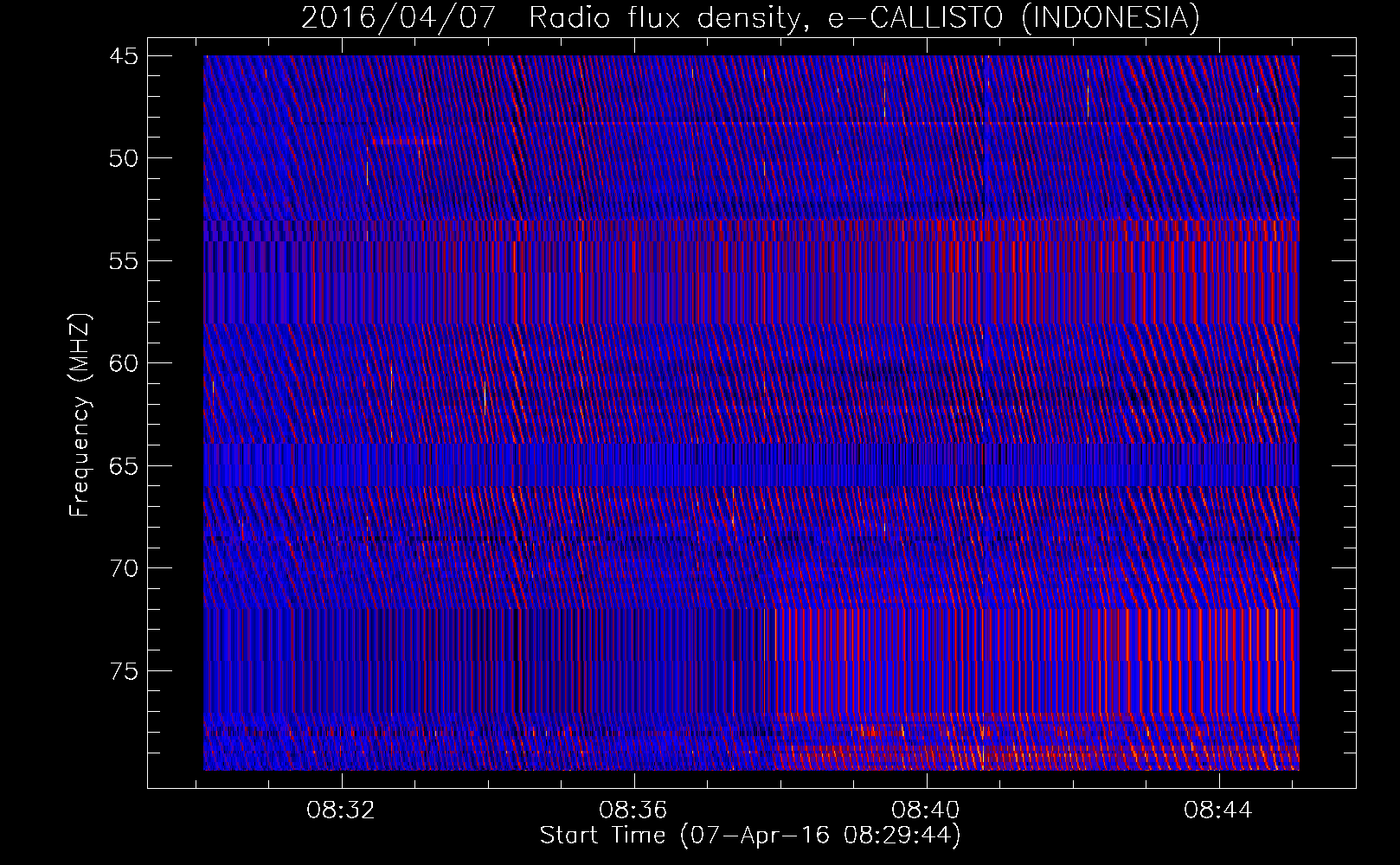This screenshot has height=865, width=1400.
Task: Click the 50 frequency tick label
Action: 123,158
